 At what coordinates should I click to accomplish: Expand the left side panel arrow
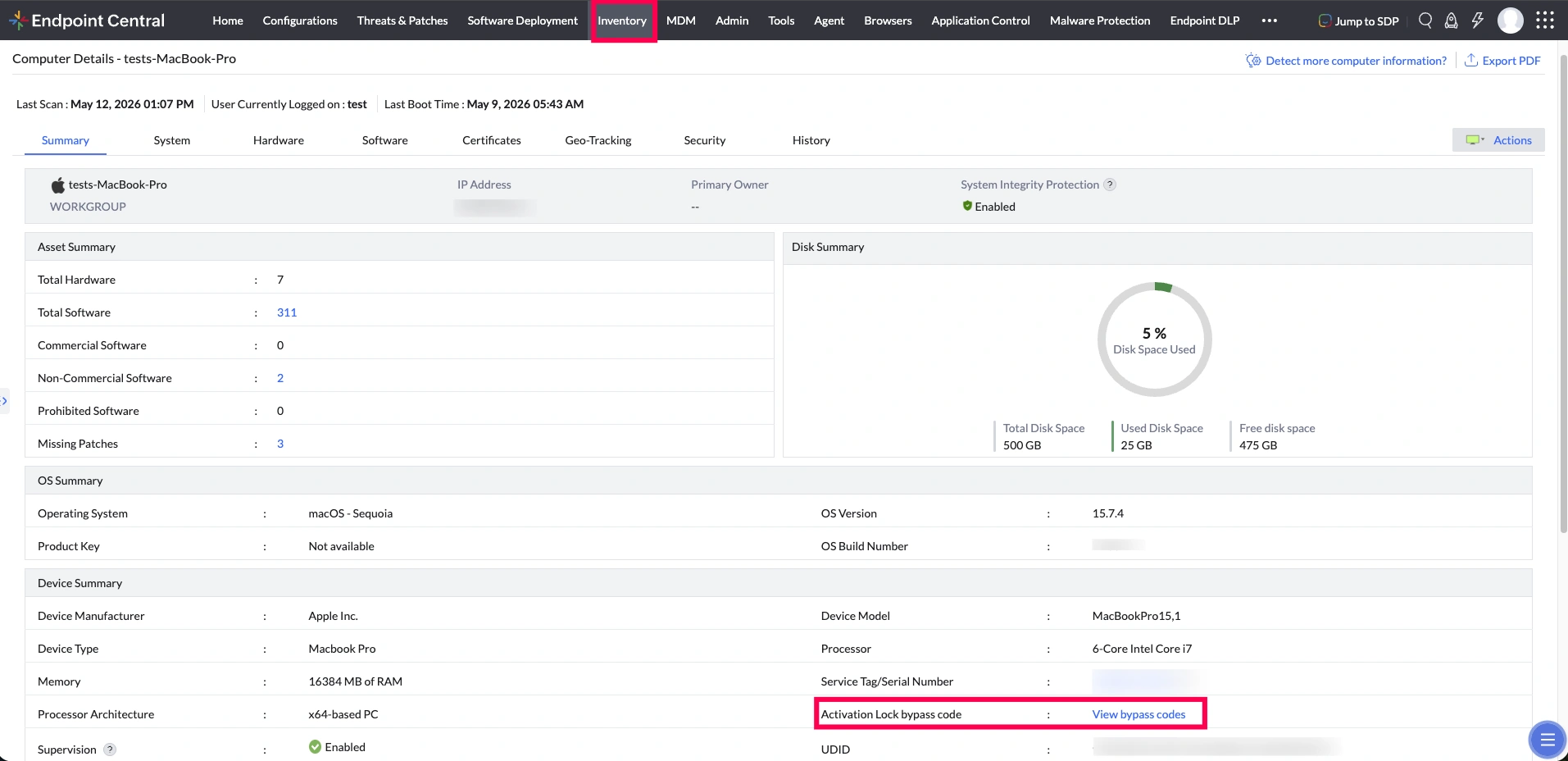(4, 401)
